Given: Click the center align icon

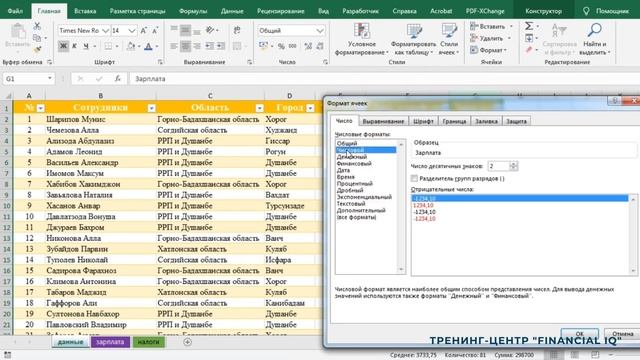Looking at the screenshot, I should 185,46.
